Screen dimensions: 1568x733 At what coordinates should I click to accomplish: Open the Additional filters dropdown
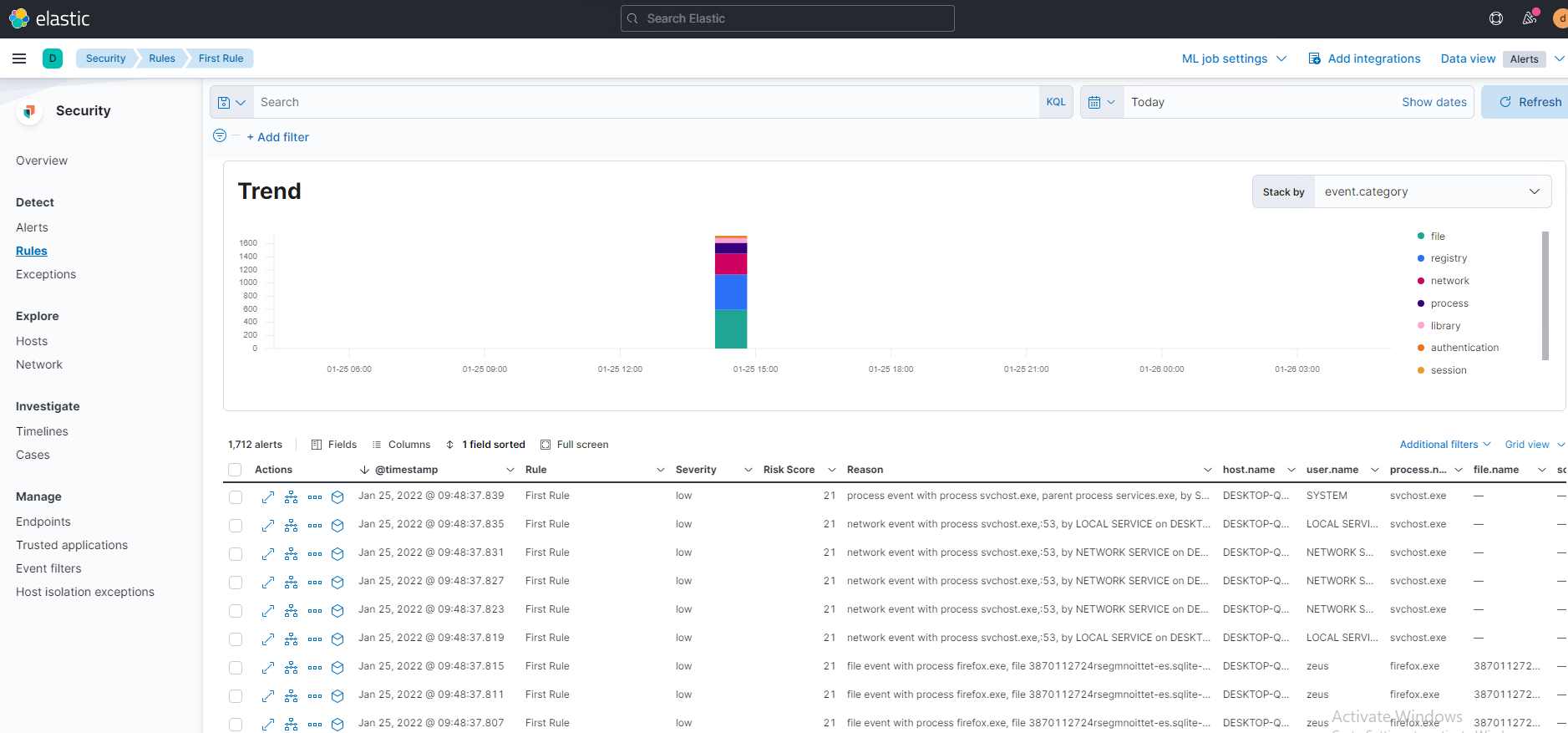pyautogui.click(x=1445, y=445)
